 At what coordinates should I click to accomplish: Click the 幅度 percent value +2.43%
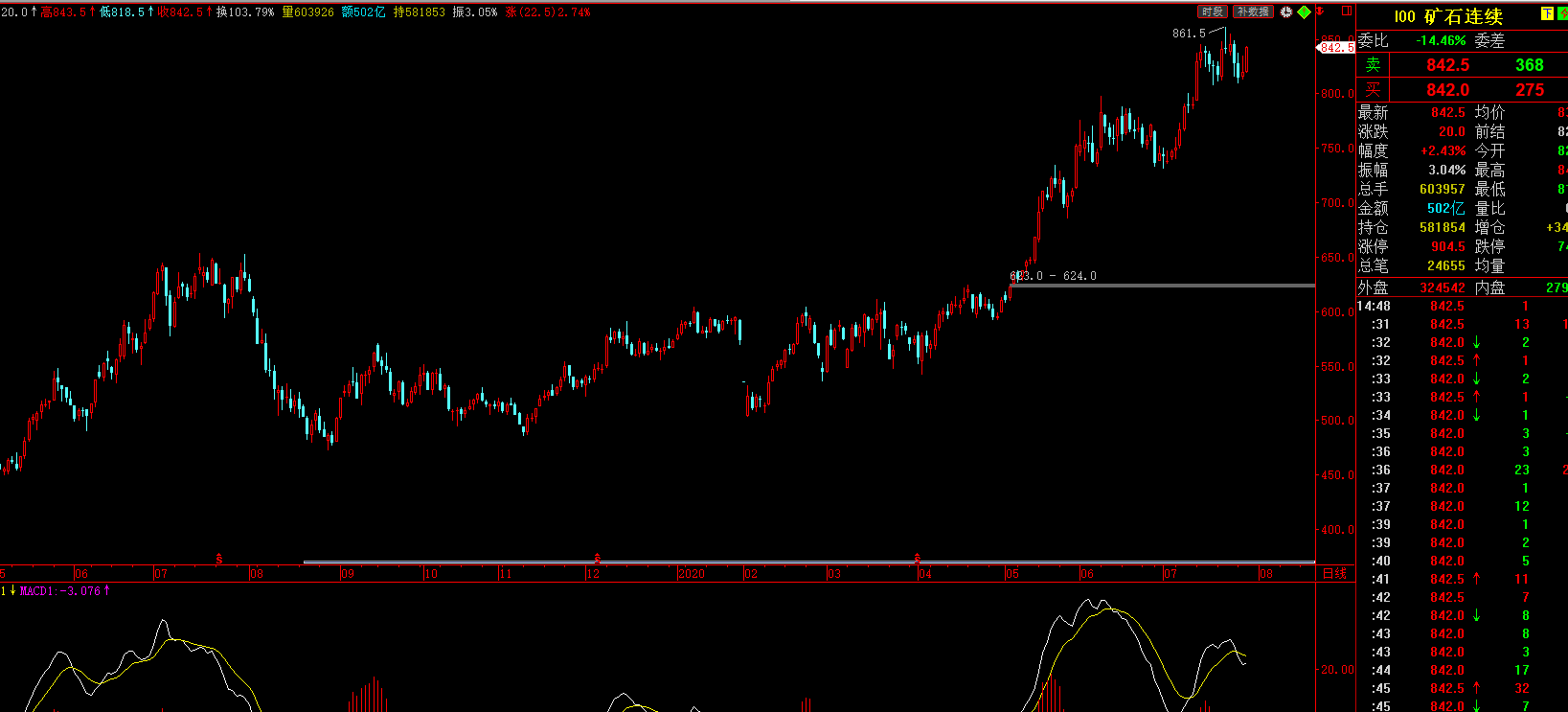[x=1443, y=151]
